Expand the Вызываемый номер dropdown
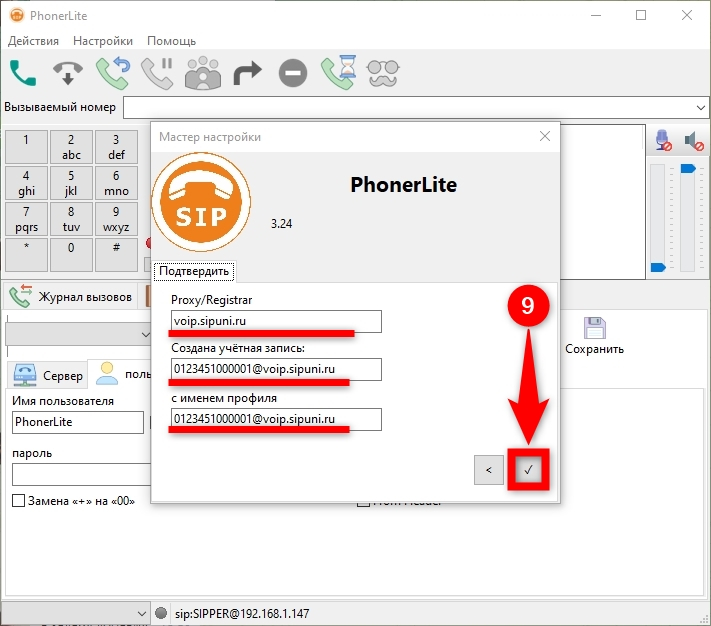 (701, 108)
